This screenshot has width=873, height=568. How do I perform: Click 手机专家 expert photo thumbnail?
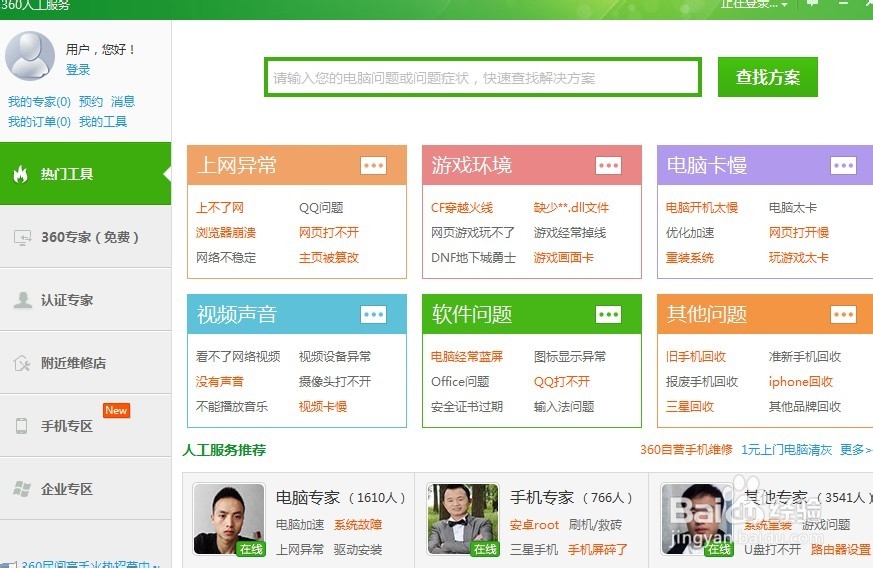(463, 519)
